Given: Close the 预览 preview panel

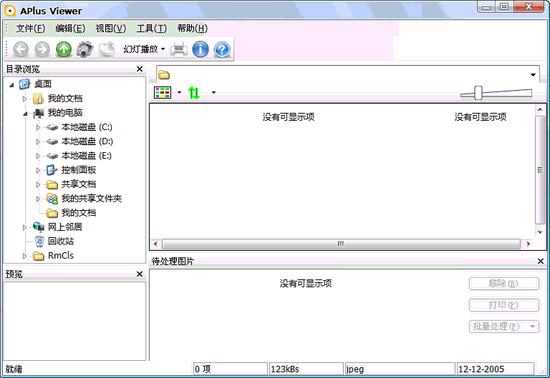Looking at the screenshot, I should click(x=140, y=274).
